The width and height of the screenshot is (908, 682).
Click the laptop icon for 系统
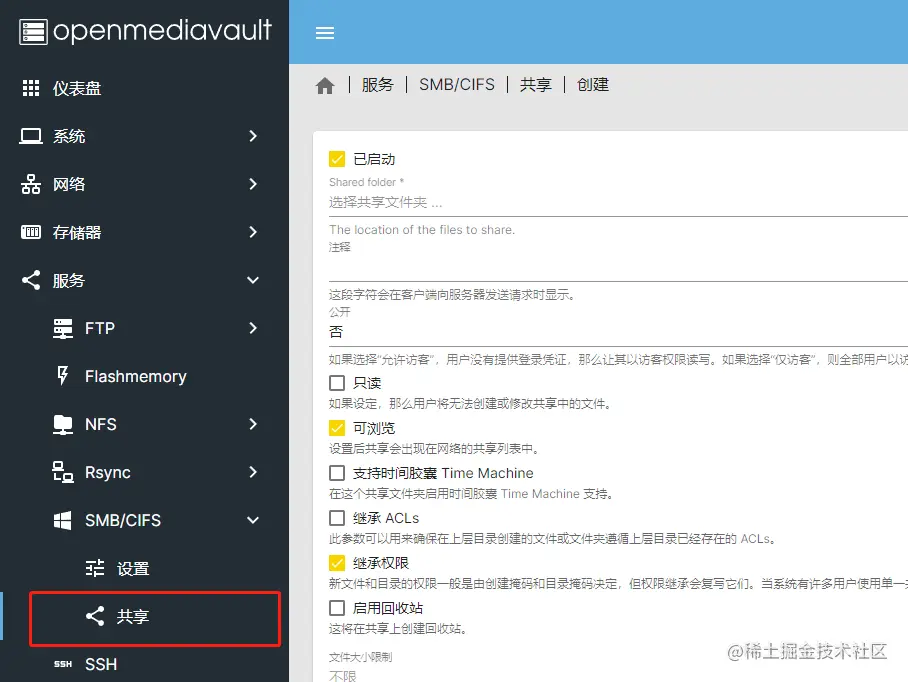pos(31,136)
